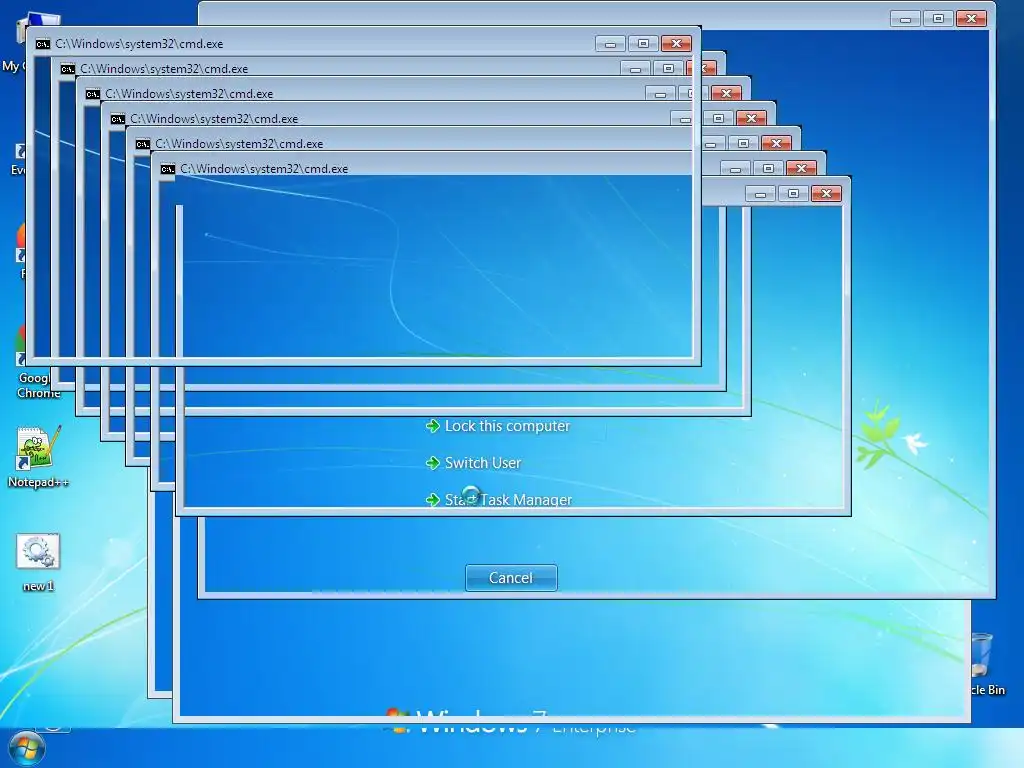This screenshot has height=768, width=1024.
Task: Maximize the rearmost window containing Cancel button
Action: (x=938, y=19)
